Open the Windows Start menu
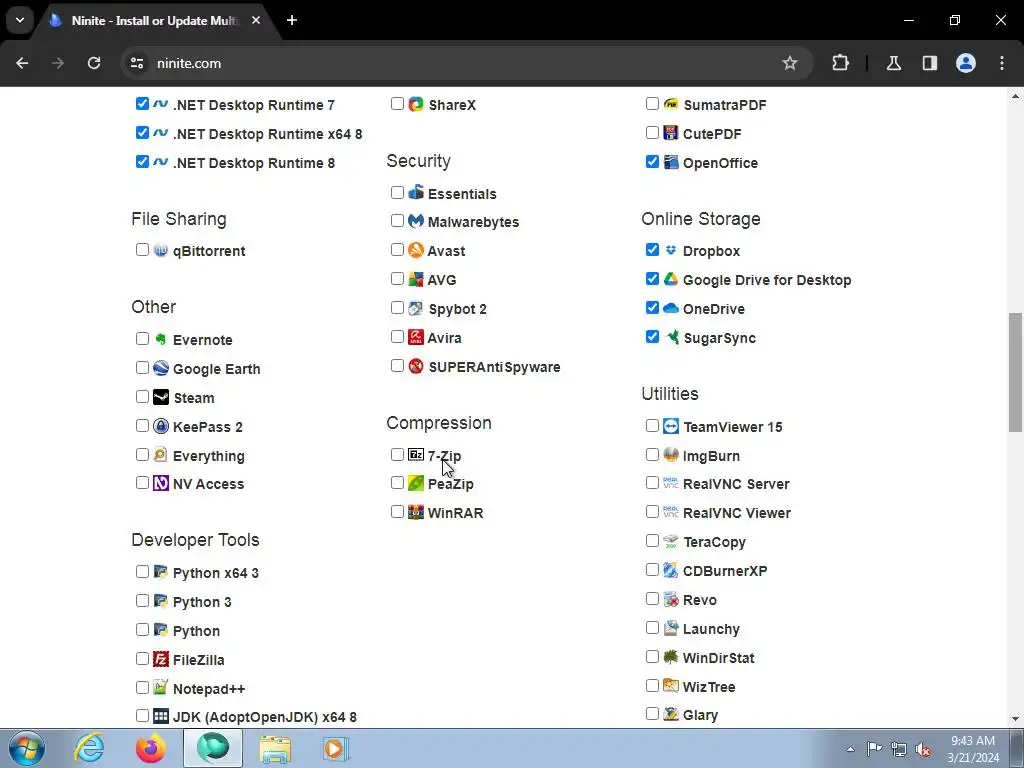 [x=26, y=749]
